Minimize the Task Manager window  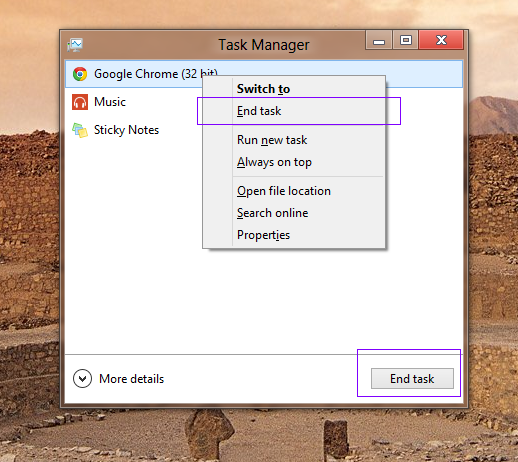click(379, 40)
